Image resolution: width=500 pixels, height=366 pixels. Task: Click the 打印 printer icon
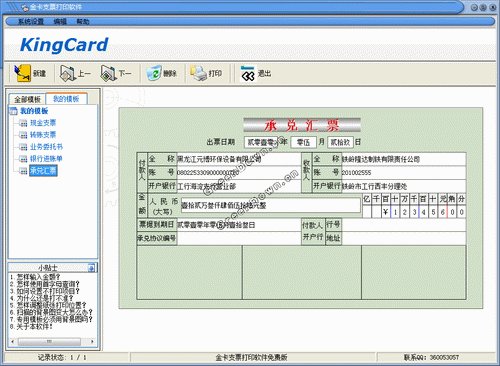199,73
